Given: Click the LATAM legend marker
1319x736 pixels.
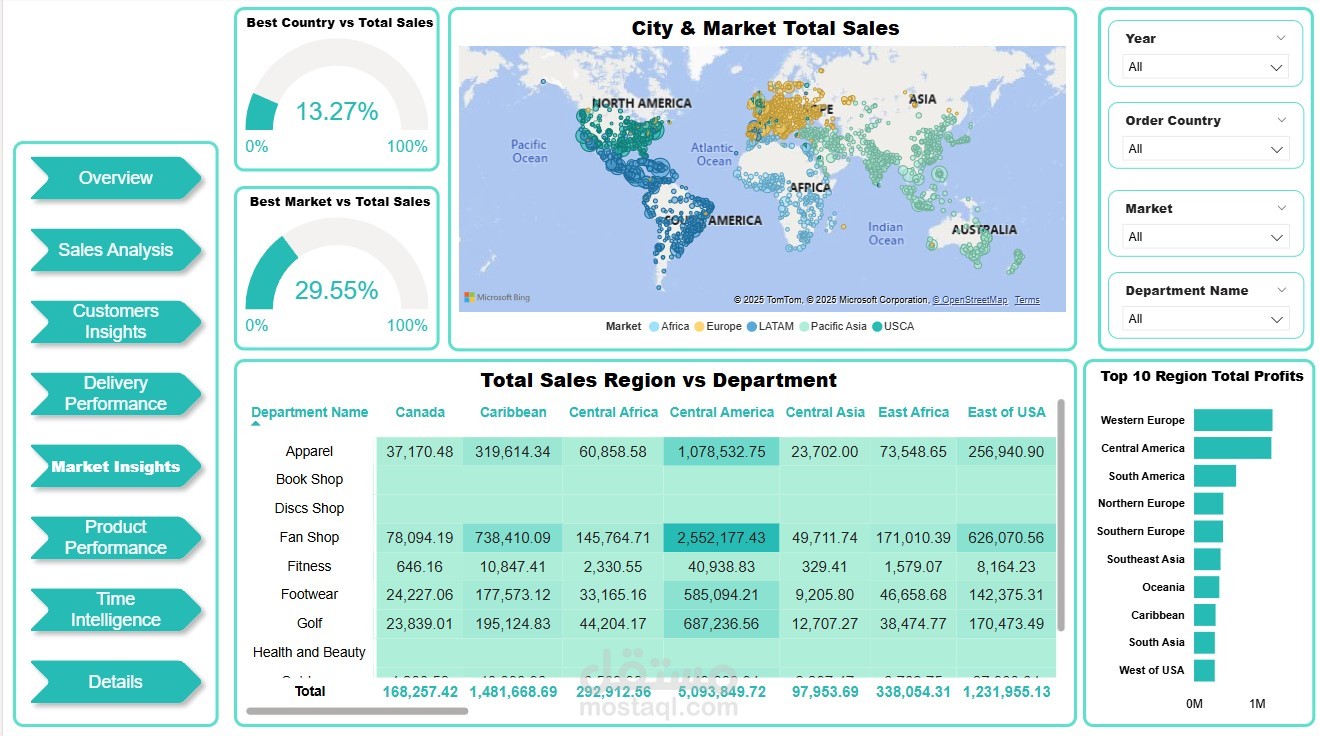Looking at the screenshot, I should click(x=752, y=326).
